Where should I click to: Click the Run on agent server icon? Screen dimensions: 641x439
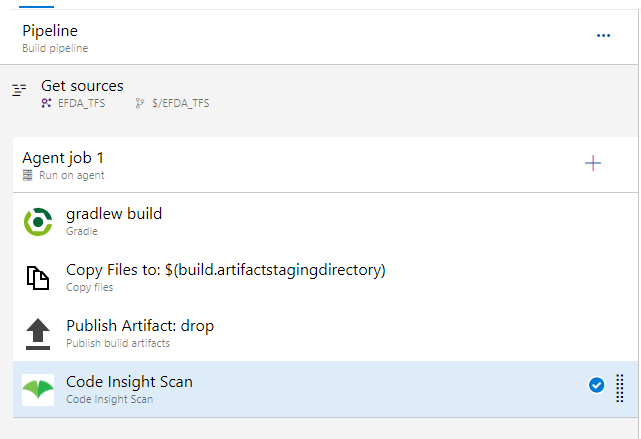click(x=27, y=175)
